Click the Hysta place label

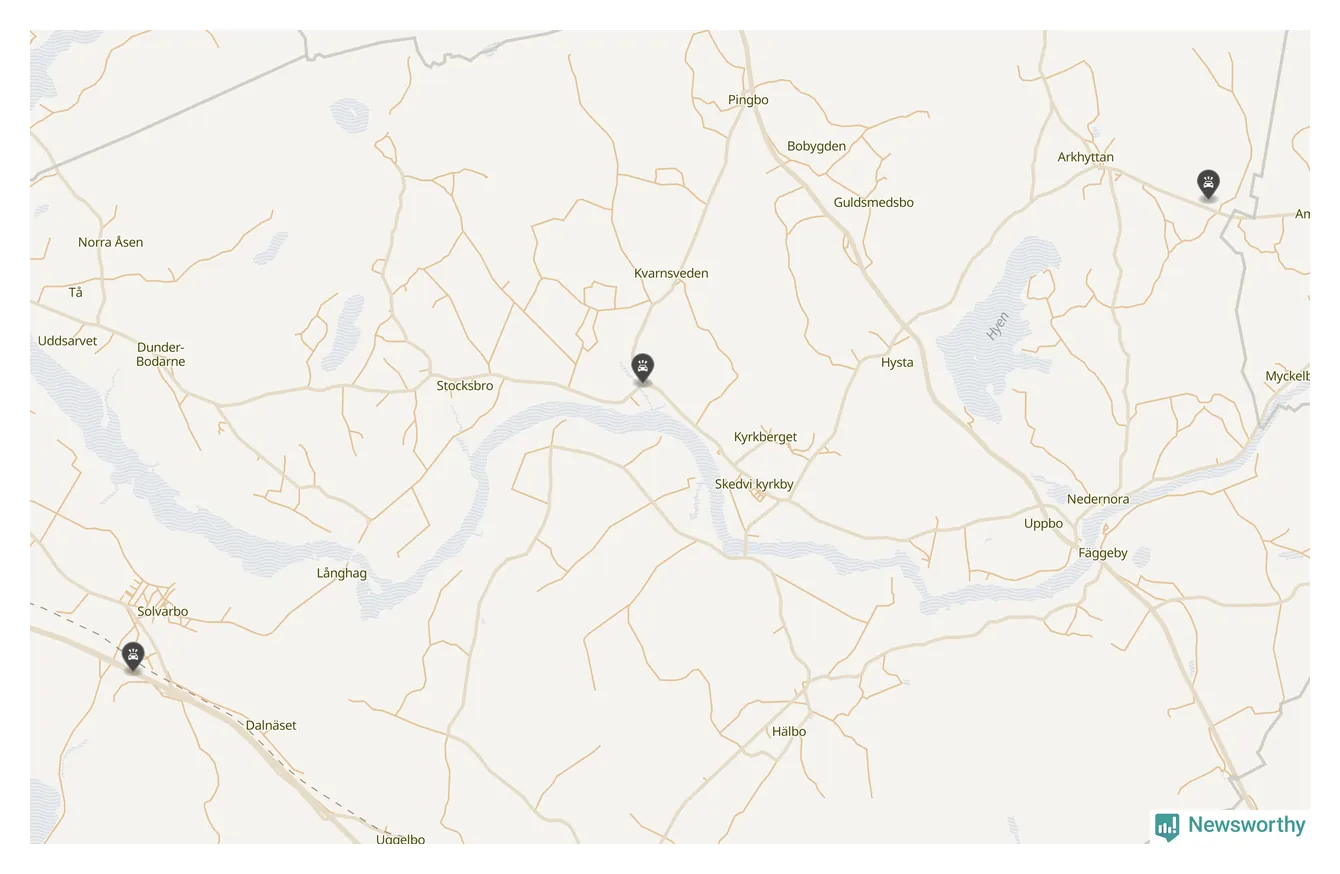tap(897, 363)
